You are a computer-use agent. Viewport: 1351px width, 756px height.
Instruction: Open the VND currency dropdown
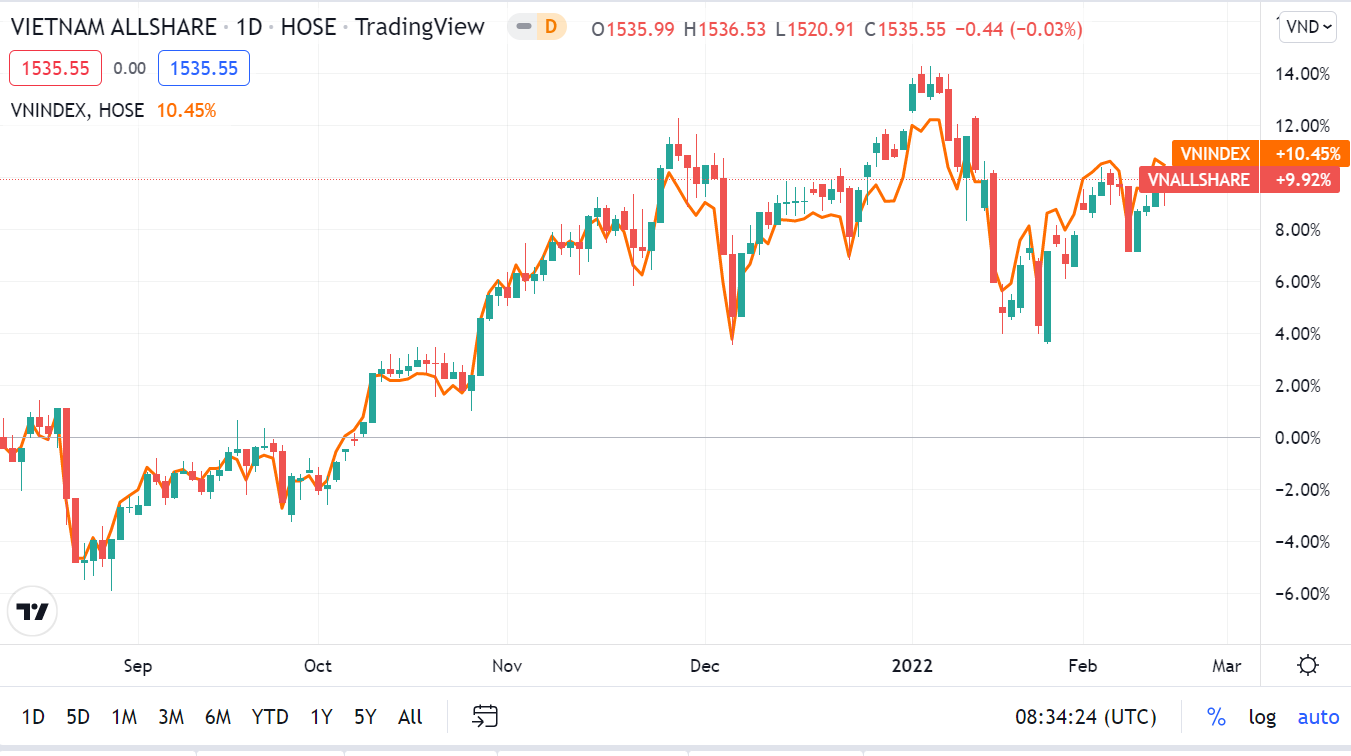pyautogui.click(x=1309, y=27)
